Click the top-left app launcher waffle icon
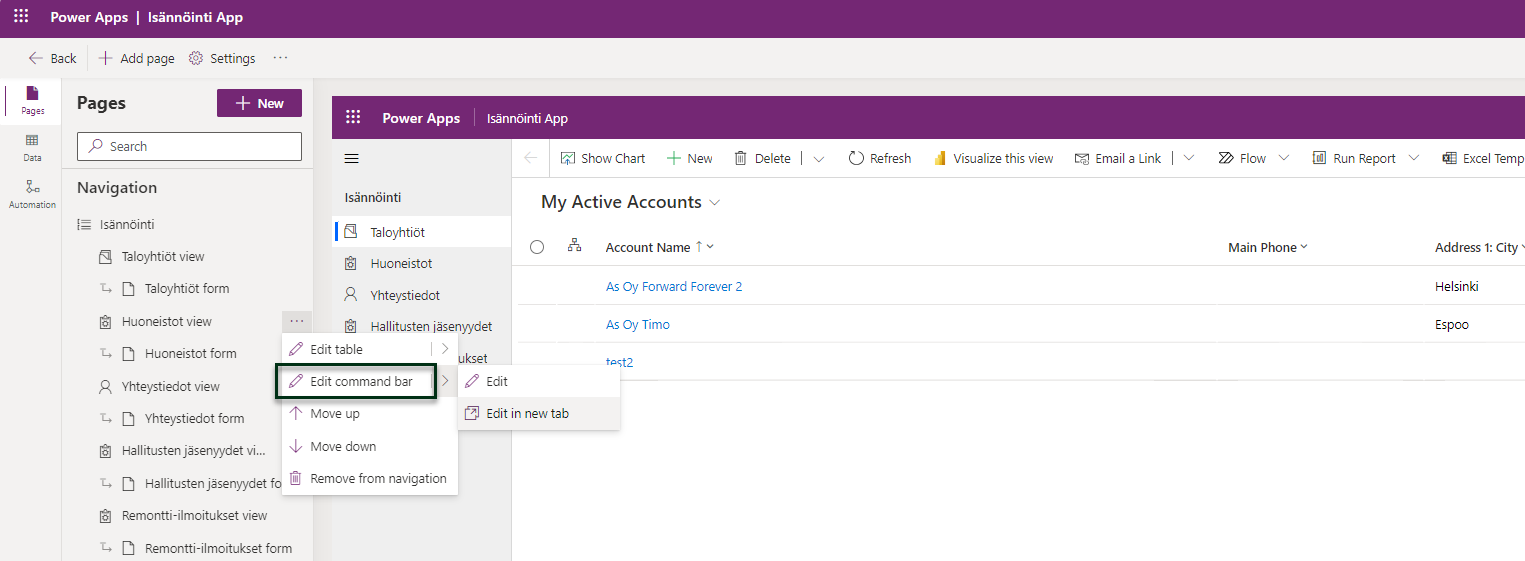Viewport: 1525px width, 561px height. 21,17
